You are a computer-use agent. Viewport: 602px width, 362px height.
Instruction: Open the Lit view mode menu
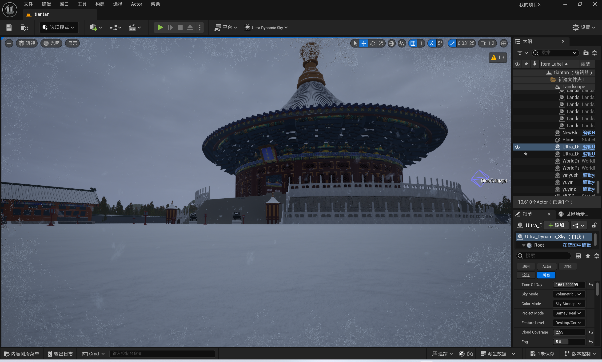click(51, 43)
